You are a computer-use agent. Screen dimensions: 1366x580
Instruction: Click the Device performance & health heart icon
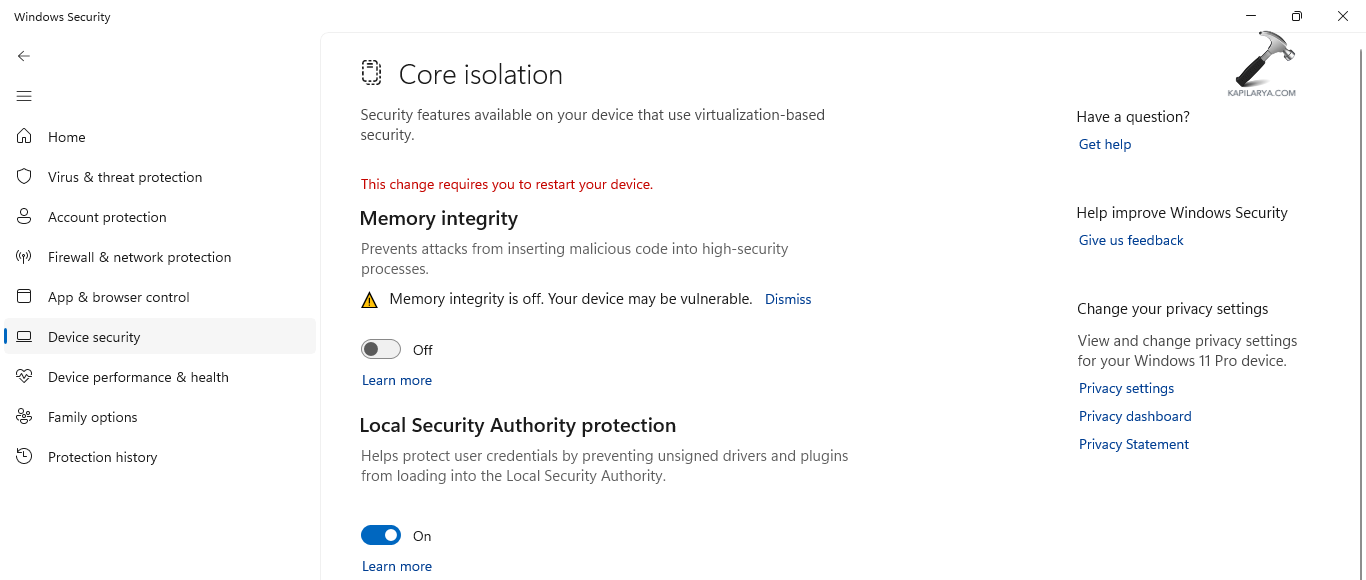[x=24, y=377]
